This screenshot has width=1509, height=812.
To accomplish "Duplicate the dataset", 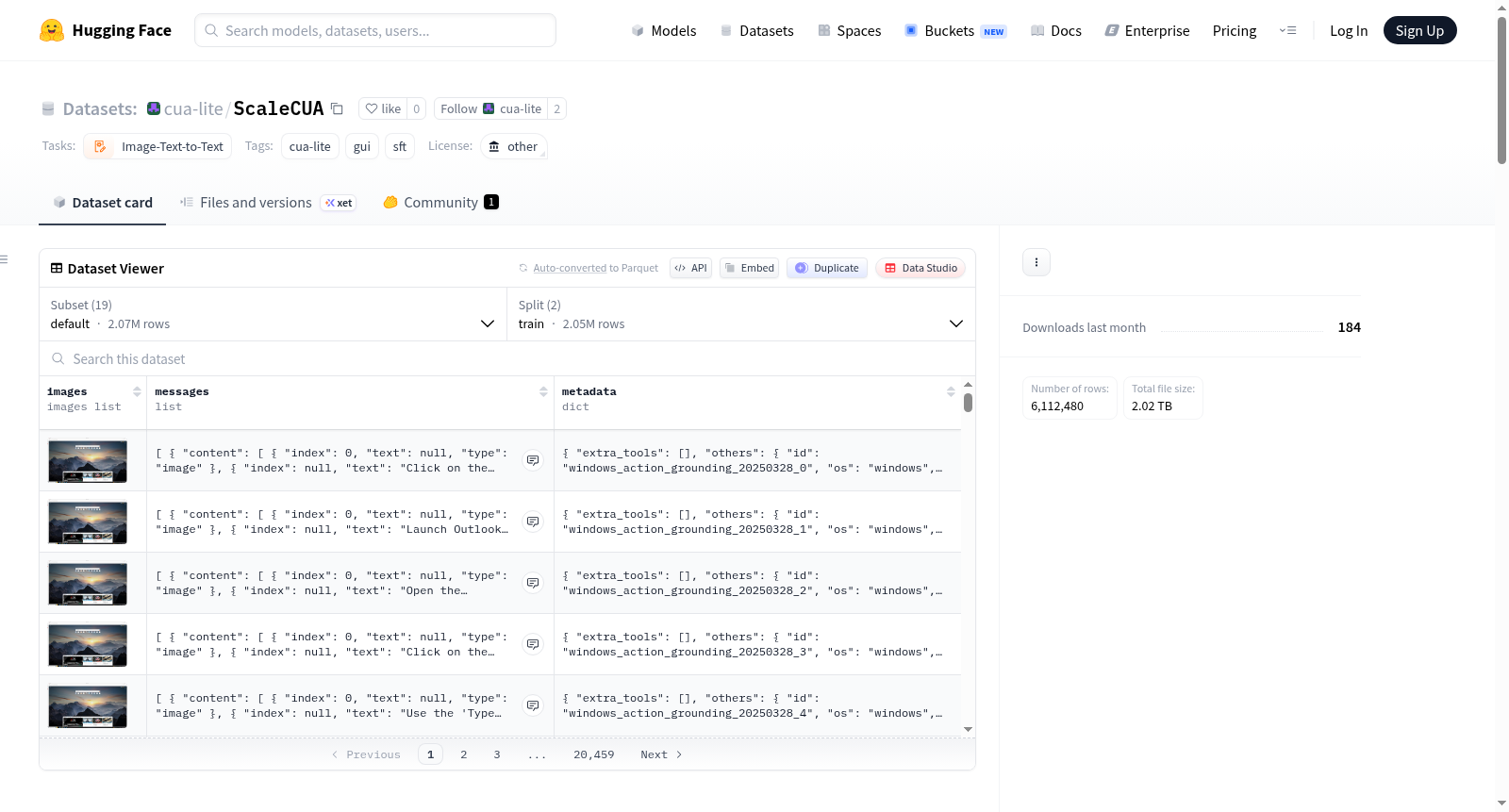I will coord(827,268).
